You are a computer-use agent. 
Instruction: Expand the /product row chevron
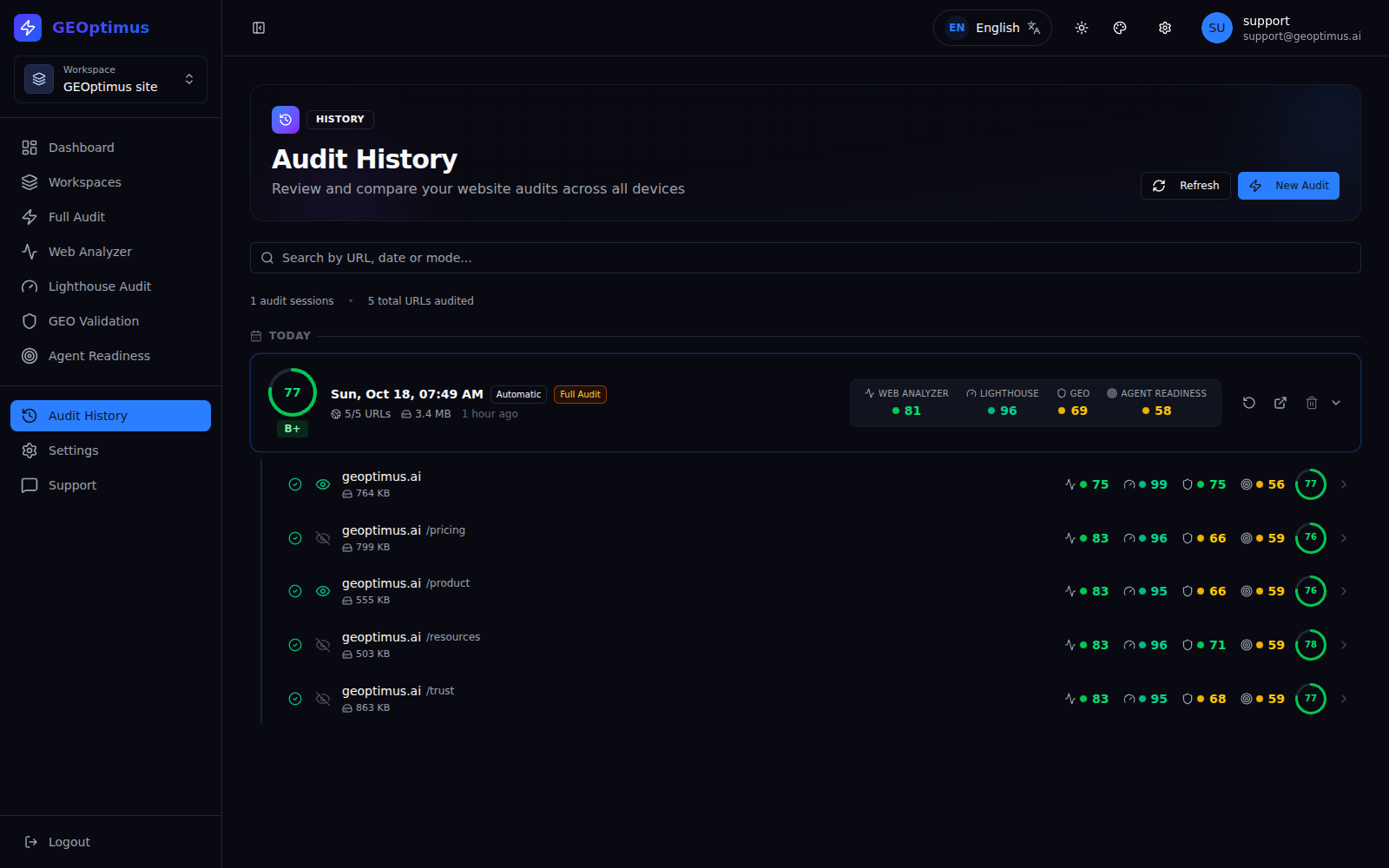tap(1344, 591)
